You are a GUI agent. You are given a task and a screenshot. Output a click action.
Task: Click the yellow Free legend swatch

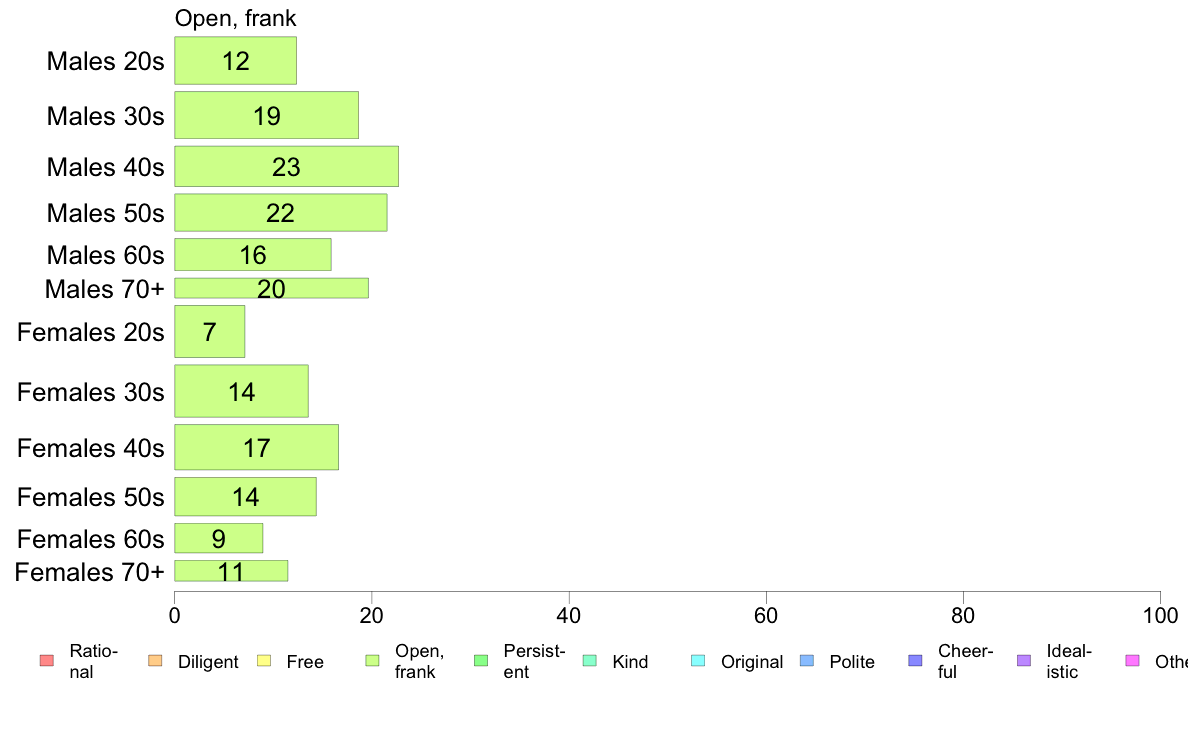coord(264,661)
